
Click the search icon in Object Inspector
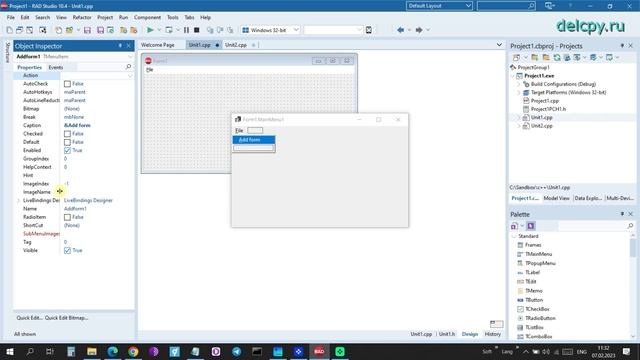click(x=128, y=67)
